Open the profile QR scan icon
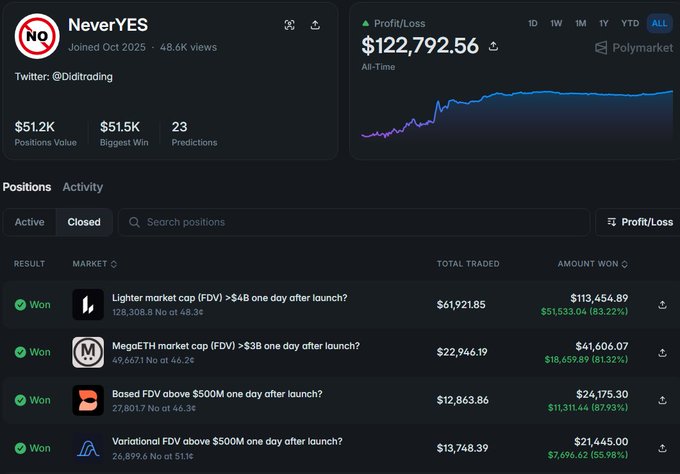 pos(289,25)
